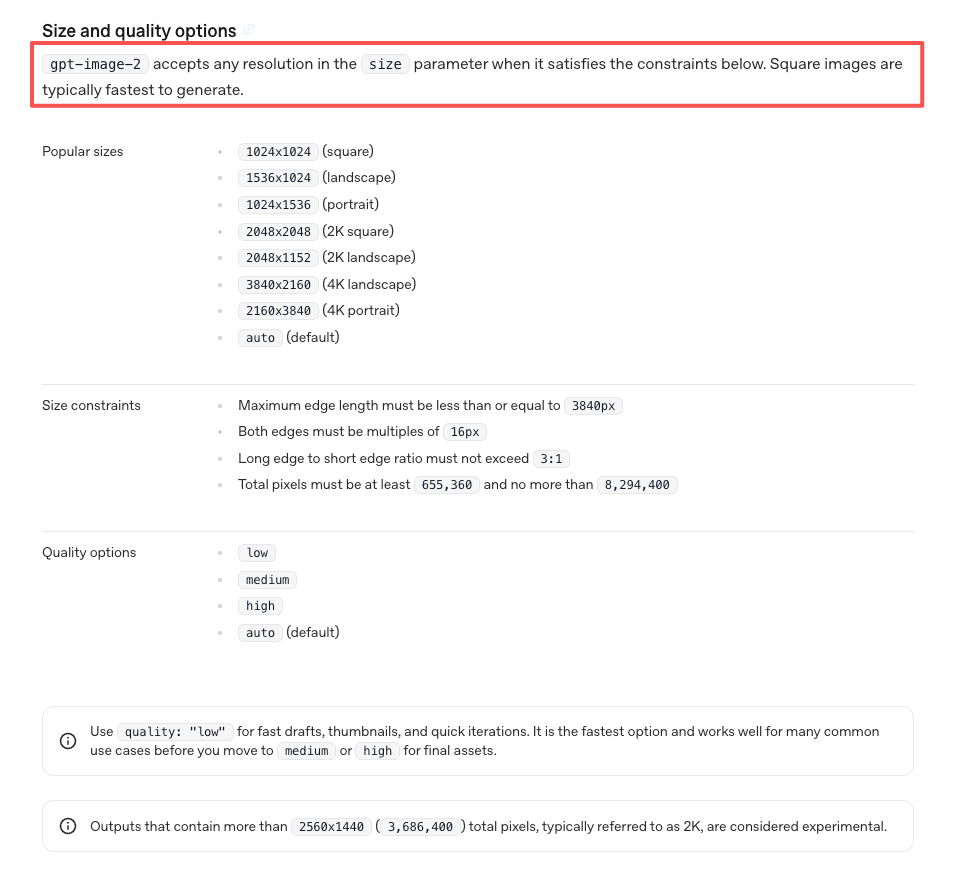The width and height of the screenshot is (957, 884).
Task: Click the anchor link icon beside Size and quality options
Action: point(249,29)
